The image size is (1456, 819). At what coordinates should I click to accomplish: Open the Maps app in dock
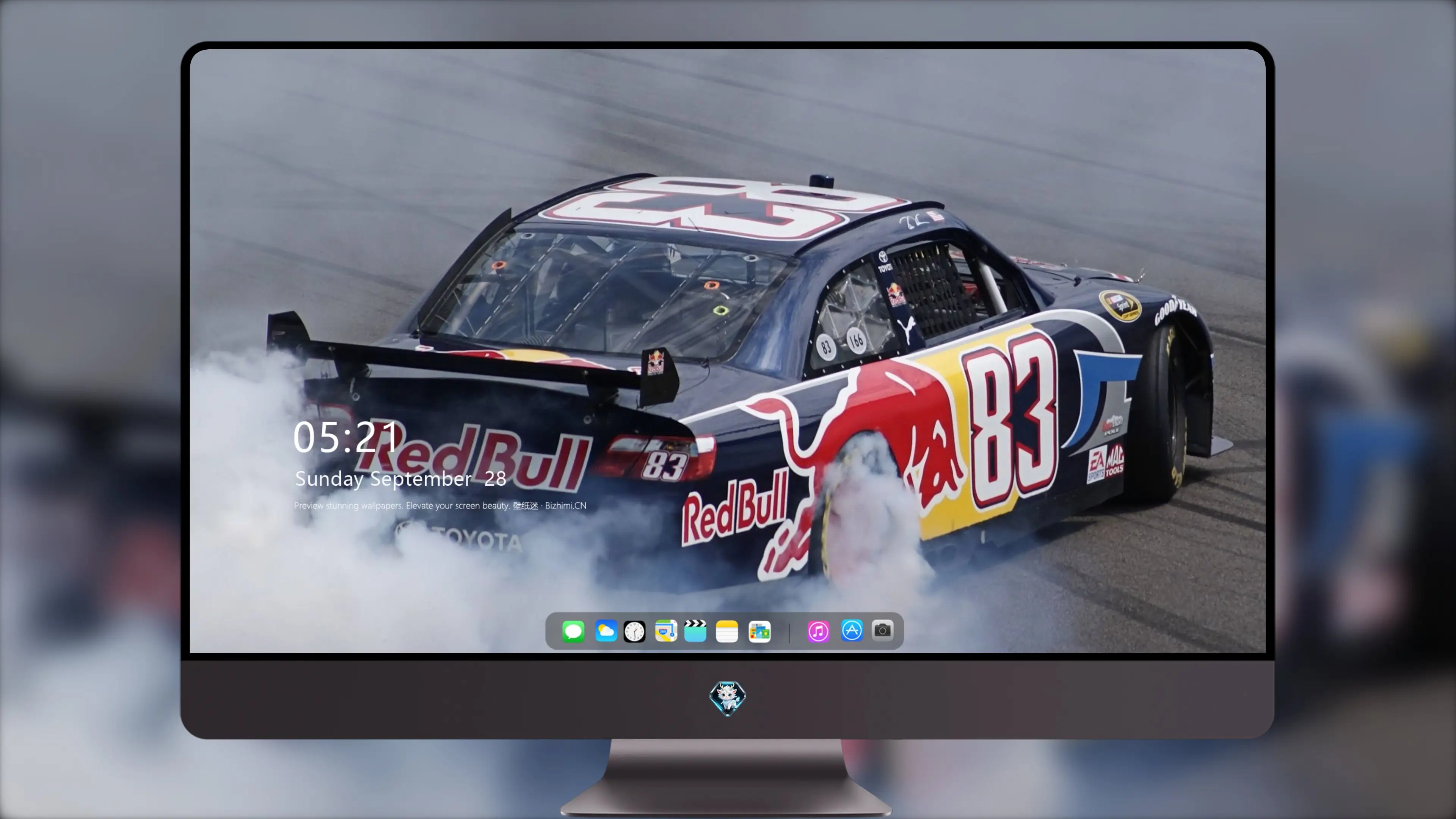click(666, 631)
